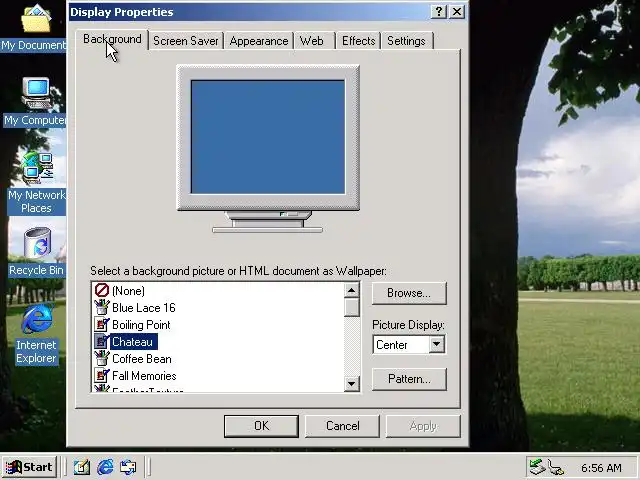Click the dialog's question mark help button

point(439,12)
